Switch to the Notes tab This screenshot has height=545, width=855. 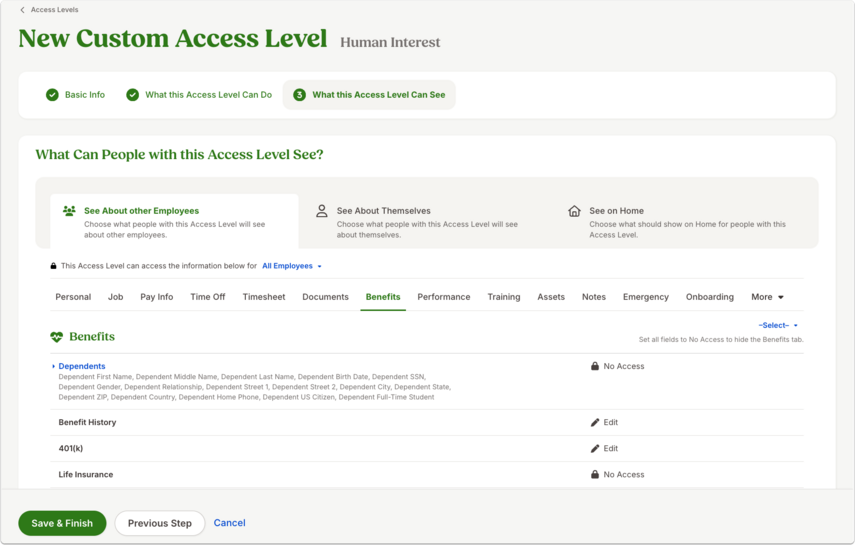pos(594,297)
